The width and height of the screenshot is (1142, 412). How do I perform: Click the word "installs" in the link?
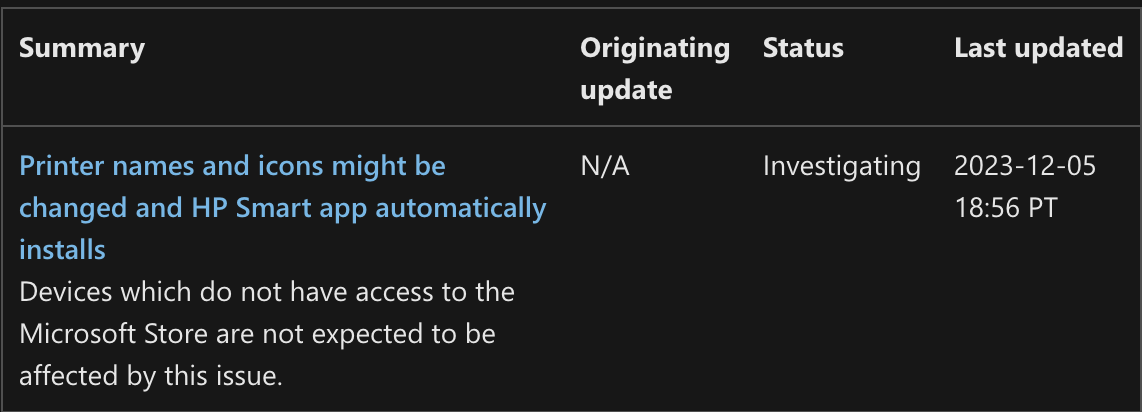click(62, 250)
